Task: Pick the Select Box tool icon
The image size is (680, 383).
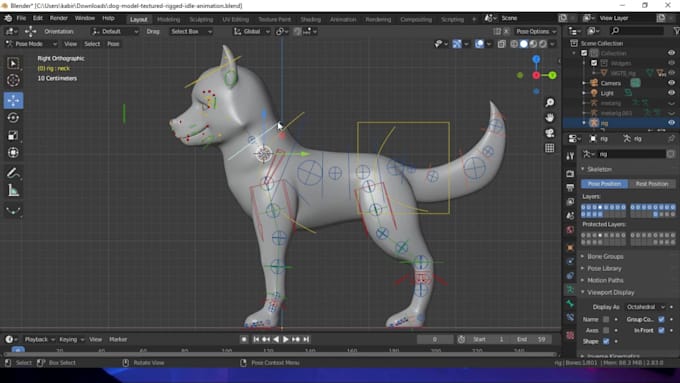Action: pyautogui.click(x=13, y=63)
